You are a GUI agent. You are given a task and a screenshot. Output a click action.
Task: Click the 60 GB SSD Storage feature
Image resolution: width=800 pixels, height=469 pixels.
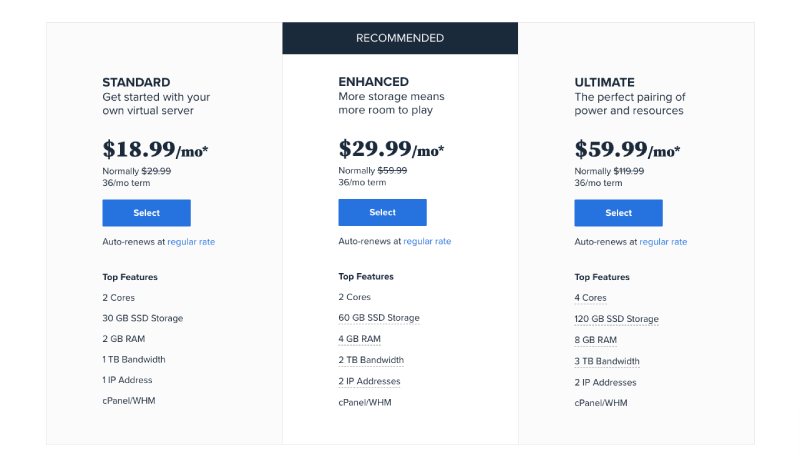pos(379,318)
